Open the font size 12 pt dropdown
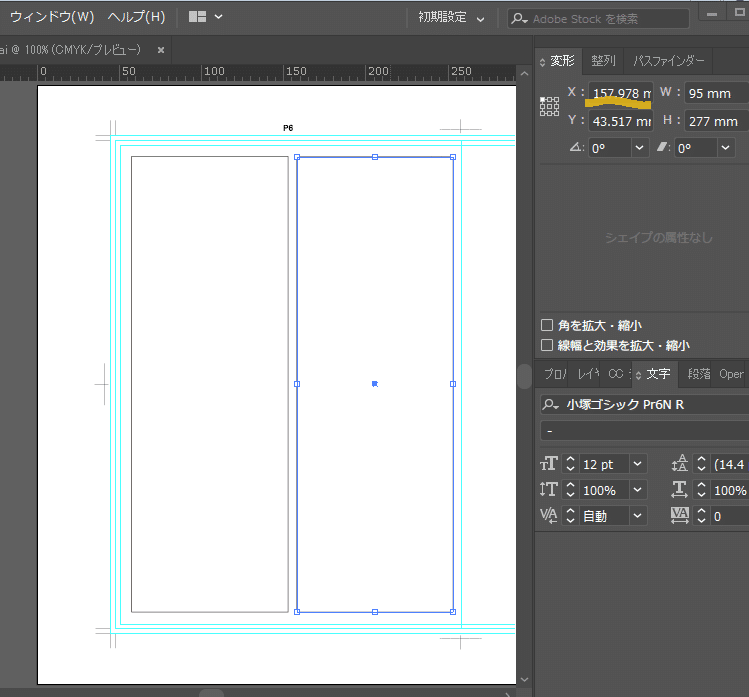Image resolution: width=749 pixels, height=697 pixels. (637, 464)
